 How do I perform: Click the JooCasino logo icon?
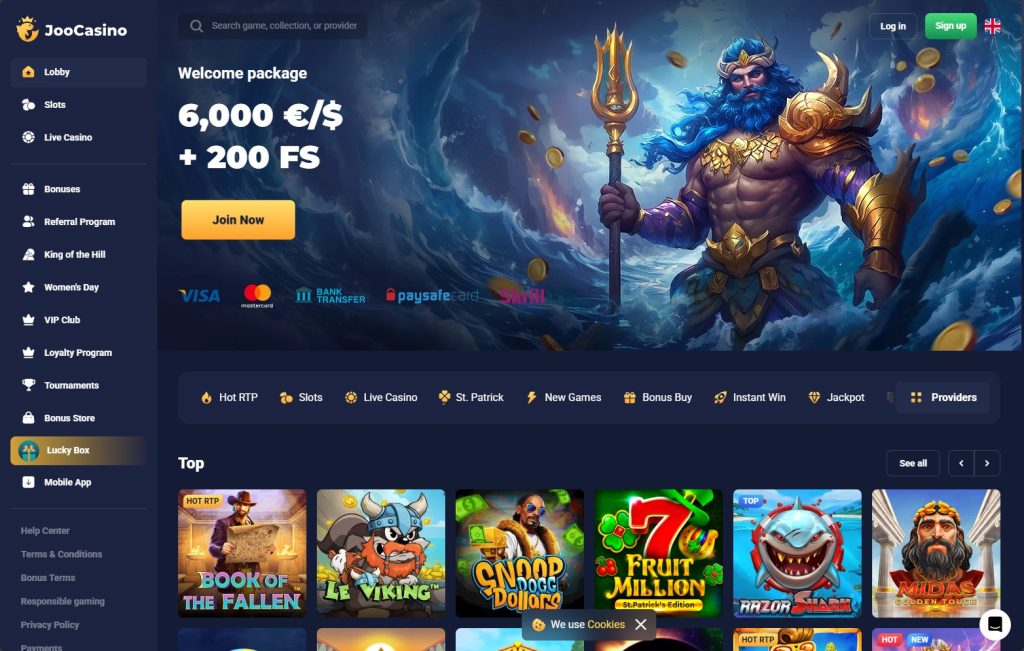coord(27,29)
